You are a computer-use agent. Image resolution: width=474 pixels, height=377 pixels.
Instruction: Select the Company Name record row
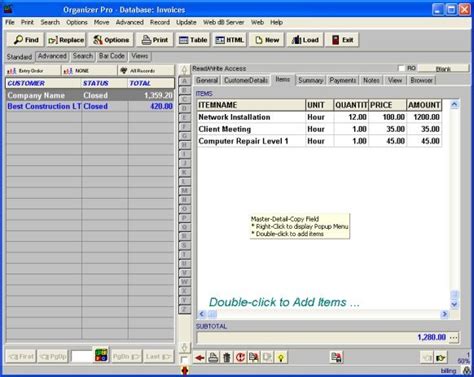tap(90, 95)
